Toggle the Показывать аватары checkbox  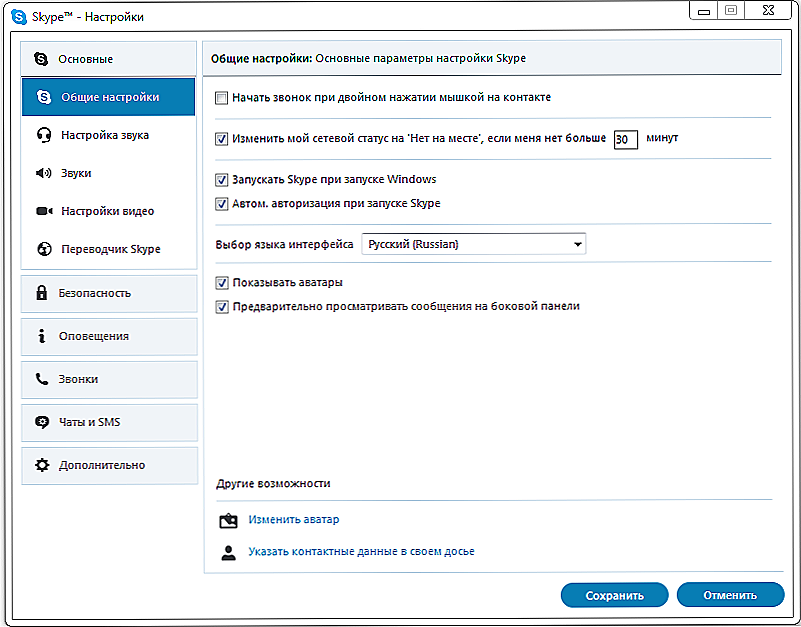pos(222,283)
